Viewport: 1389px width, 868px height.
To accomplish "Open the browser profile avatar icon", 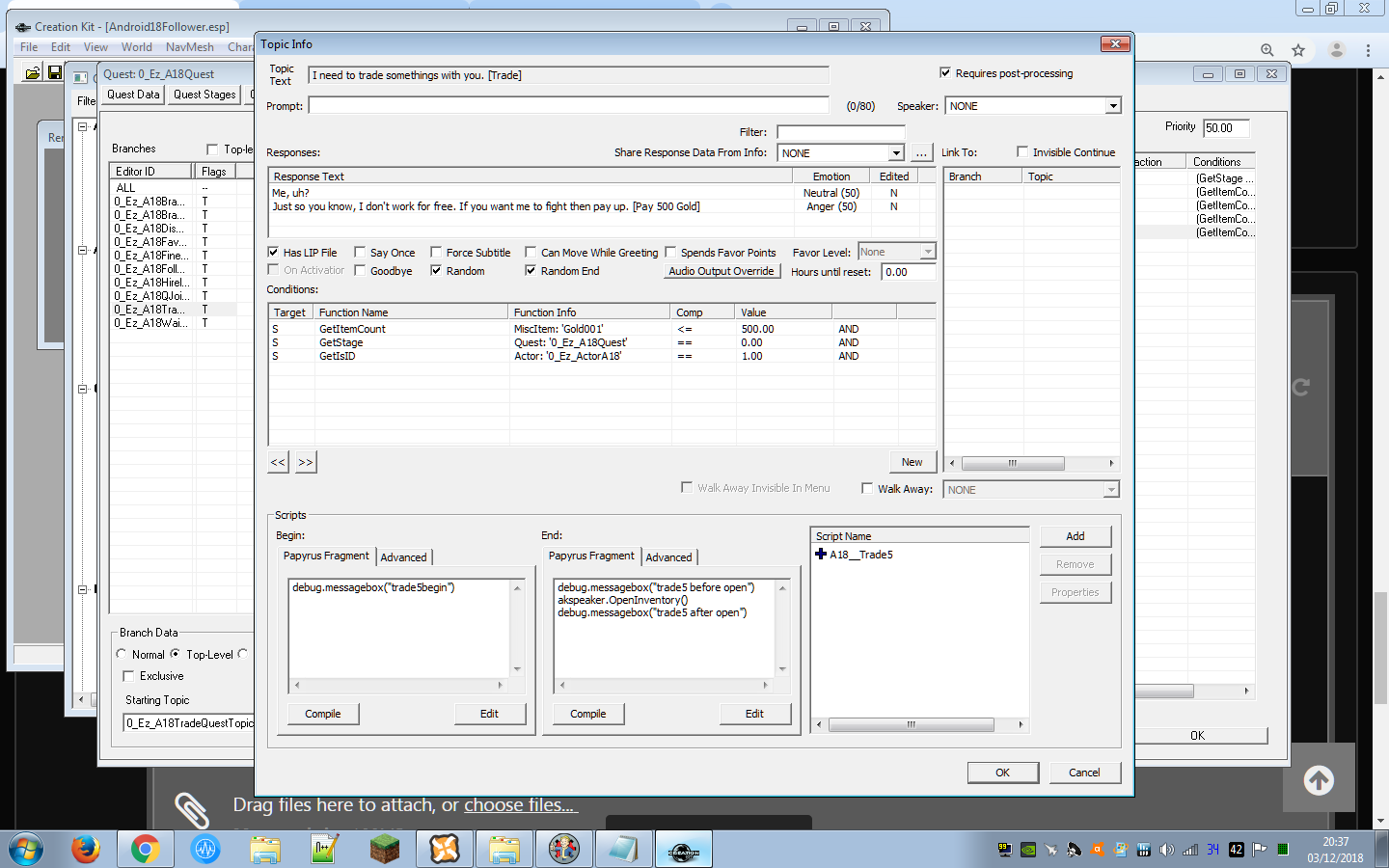I will click(x=1336, y=50).
